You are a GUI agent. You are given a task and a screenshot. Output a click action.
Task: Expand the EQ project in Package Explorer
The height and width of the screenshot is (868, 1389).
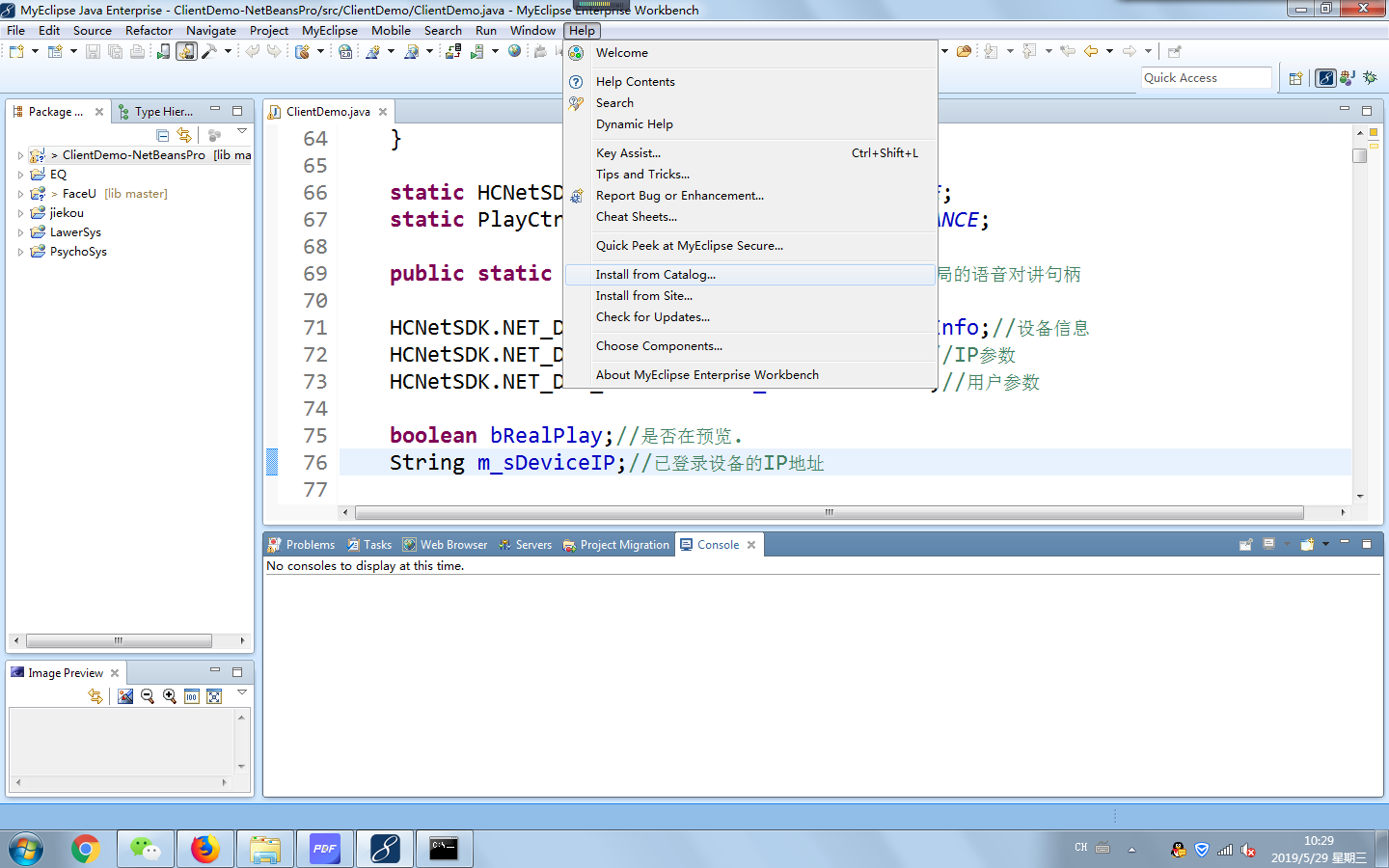tap(21, 174)
